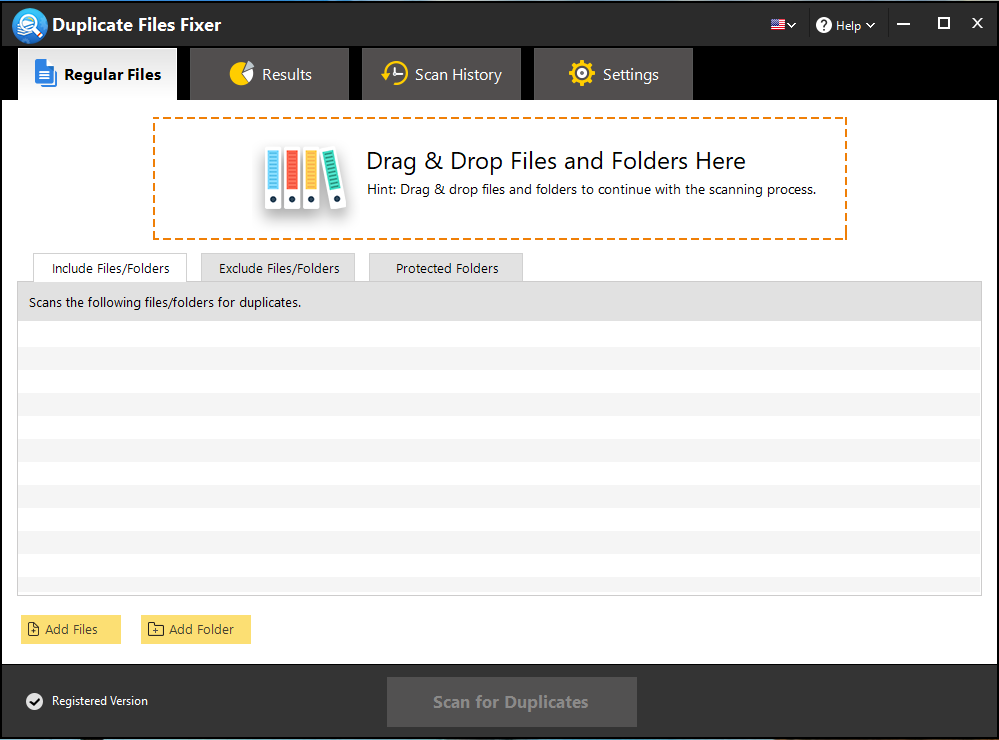Open Settings via the gear icon

point(582,73)
